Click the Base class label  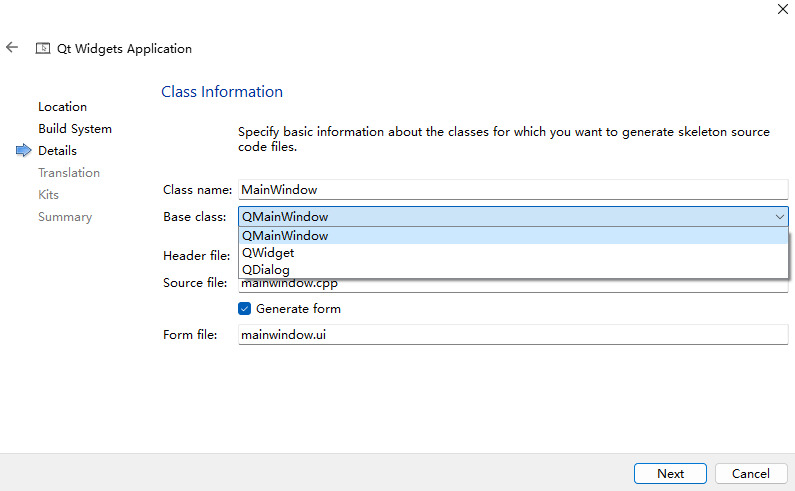[x=195, y=217]
